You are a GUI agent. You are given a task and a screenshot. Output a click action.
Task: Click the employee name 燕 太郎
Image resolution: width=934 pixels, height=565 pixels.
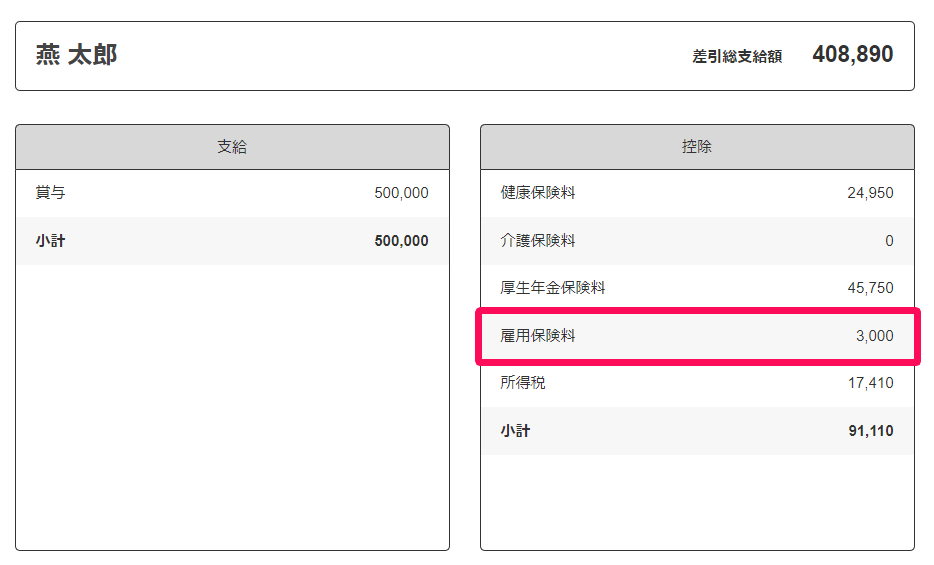click(x=76, y=55)
